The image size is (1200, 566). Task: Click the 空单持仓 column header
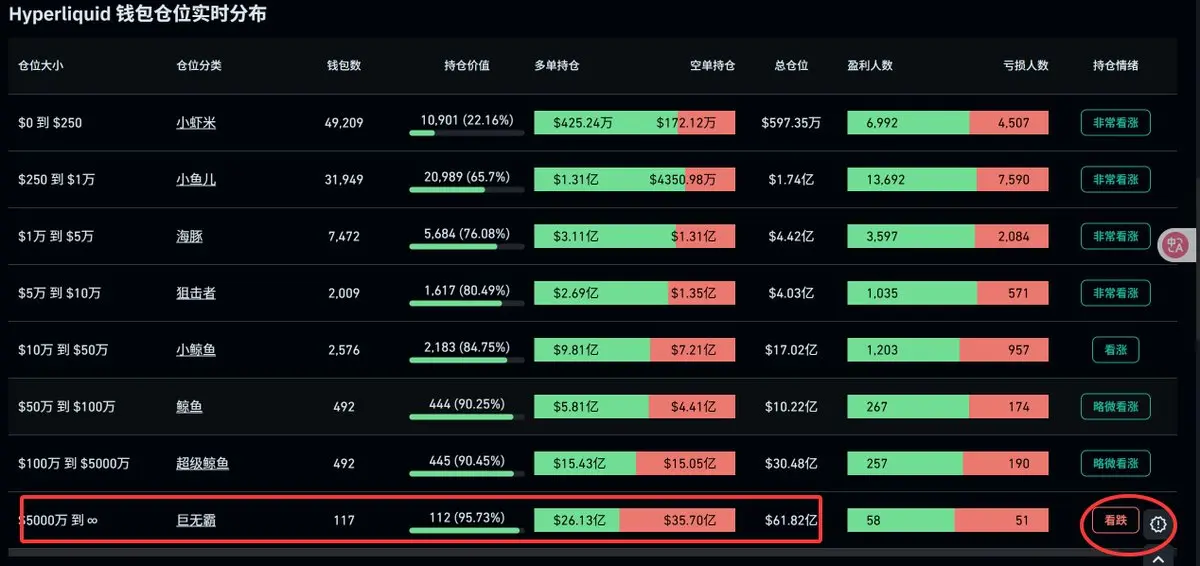[x=712, y=66]
